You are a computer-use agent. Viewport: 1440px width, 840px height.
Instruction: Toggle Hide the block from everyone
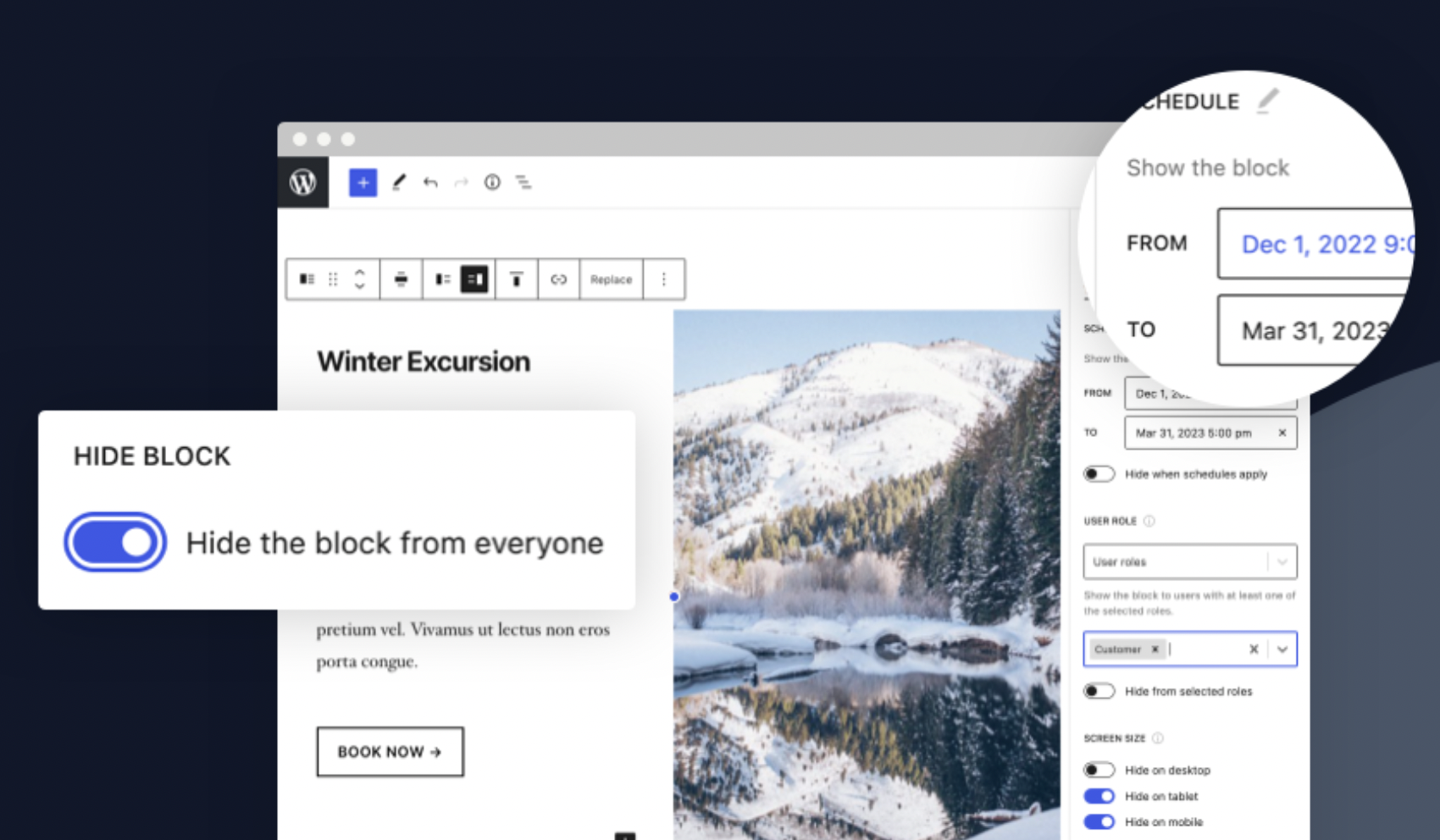click(115, 542)
